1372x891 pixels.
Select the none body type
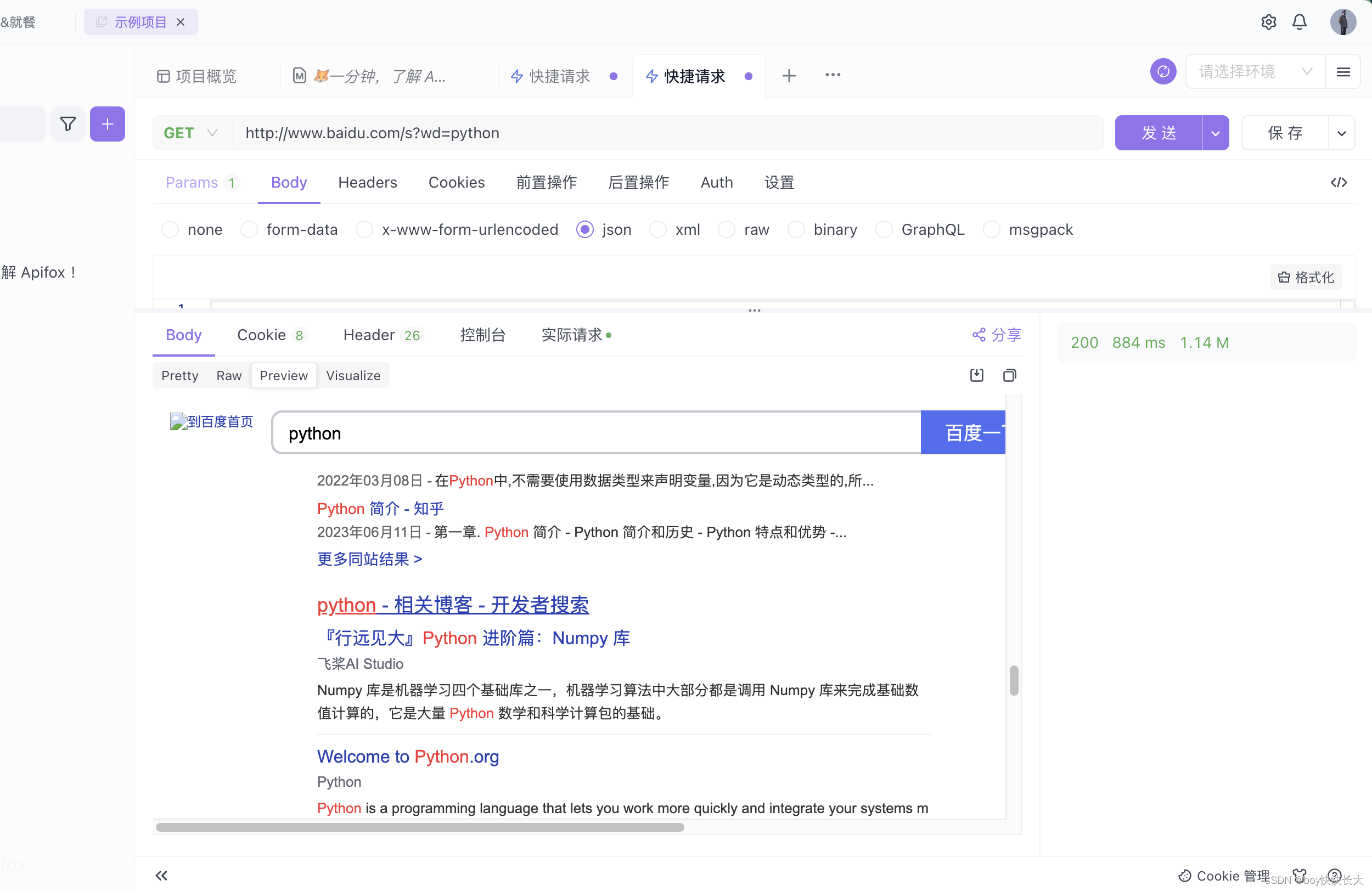tap(192, 229)
